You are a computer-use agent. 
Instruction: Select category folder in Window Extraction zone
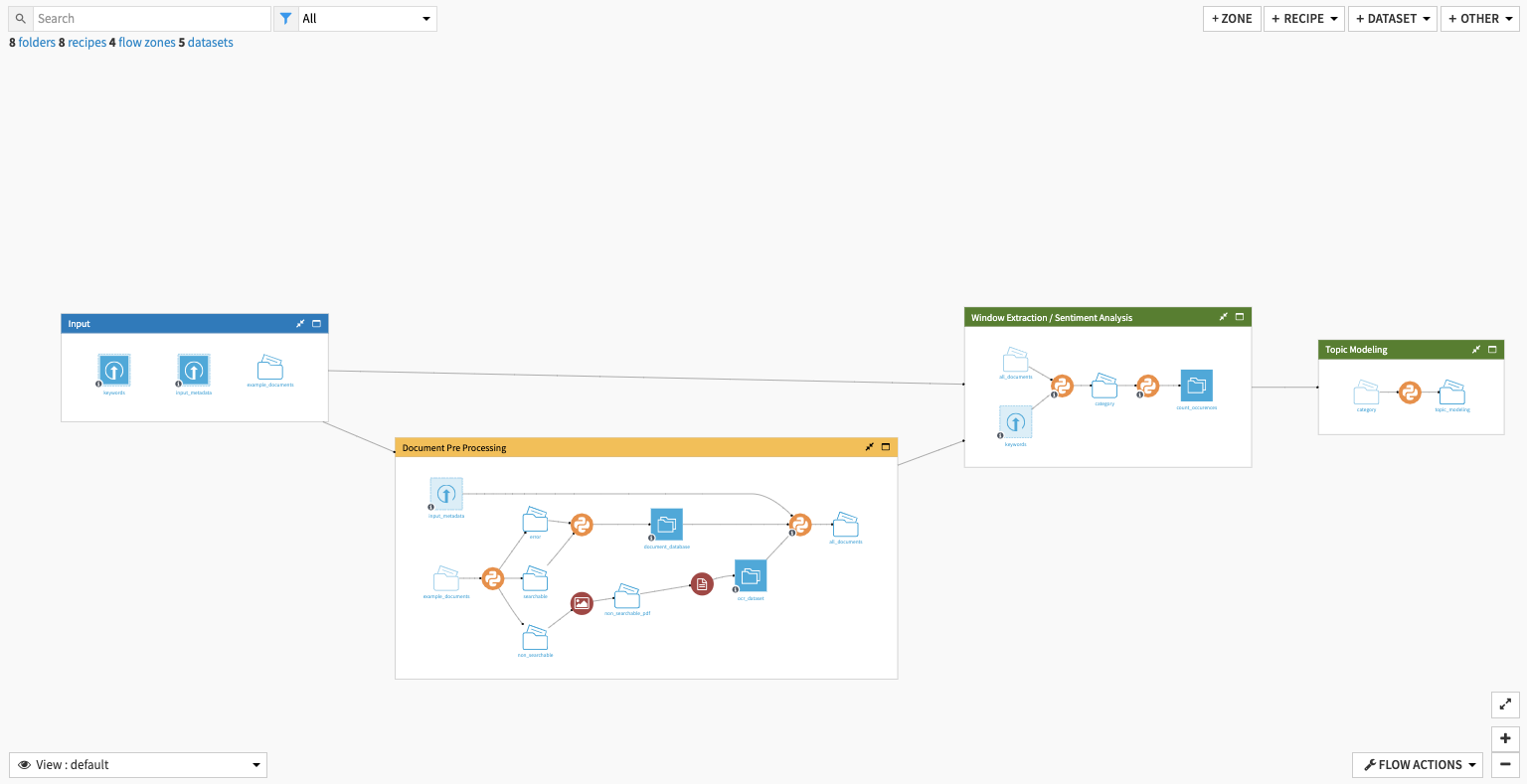click(x=1104, y=386)
